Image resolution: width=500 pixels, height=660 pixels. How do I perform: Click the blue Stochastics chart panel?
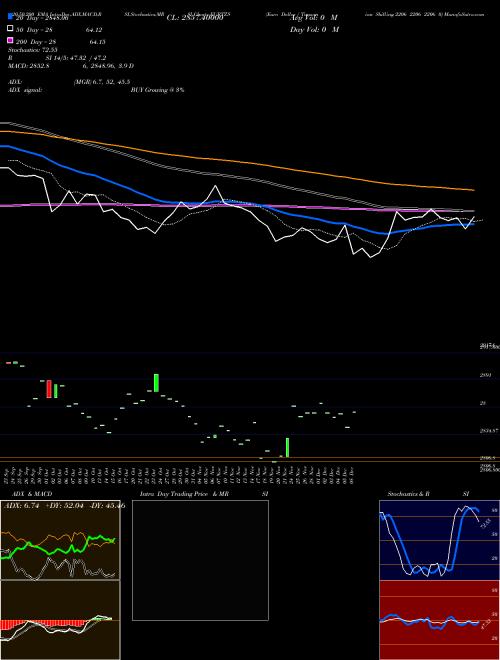tap(439, 540)
